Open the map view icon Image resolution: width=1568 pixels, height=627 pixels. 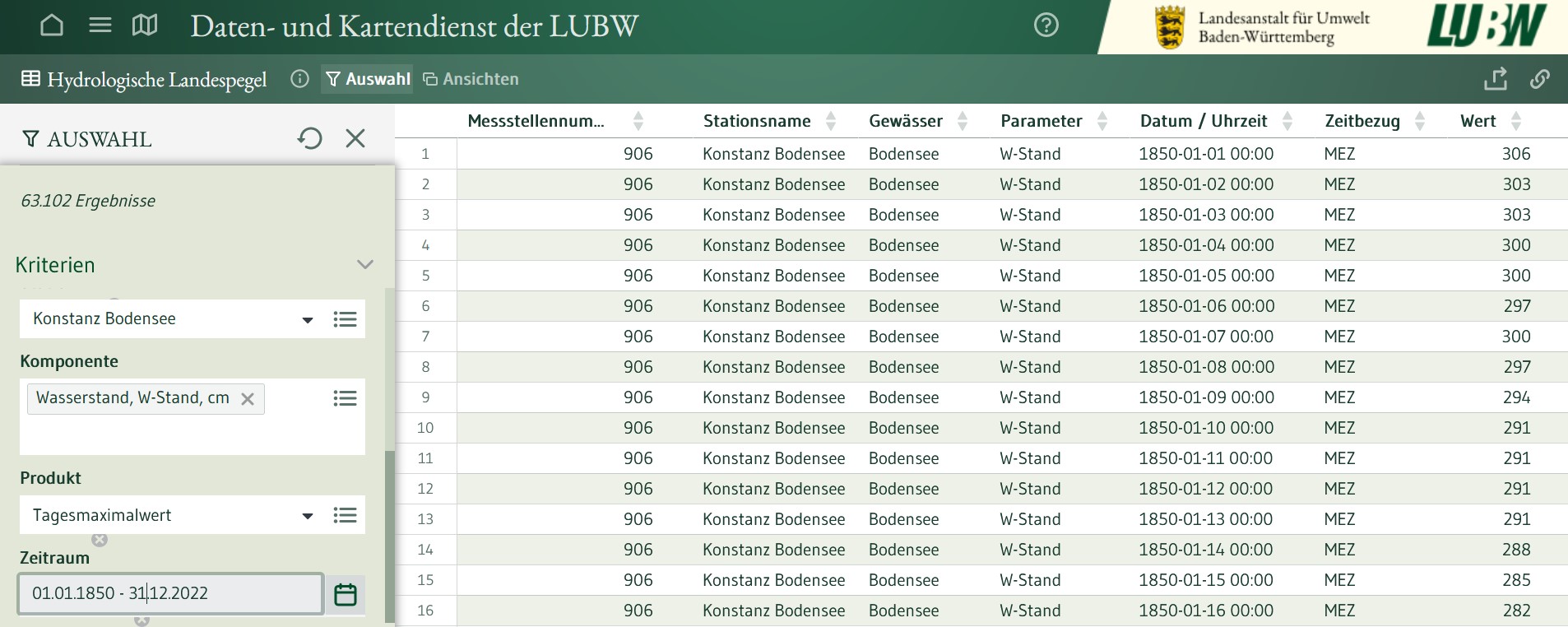pos(145,26)
